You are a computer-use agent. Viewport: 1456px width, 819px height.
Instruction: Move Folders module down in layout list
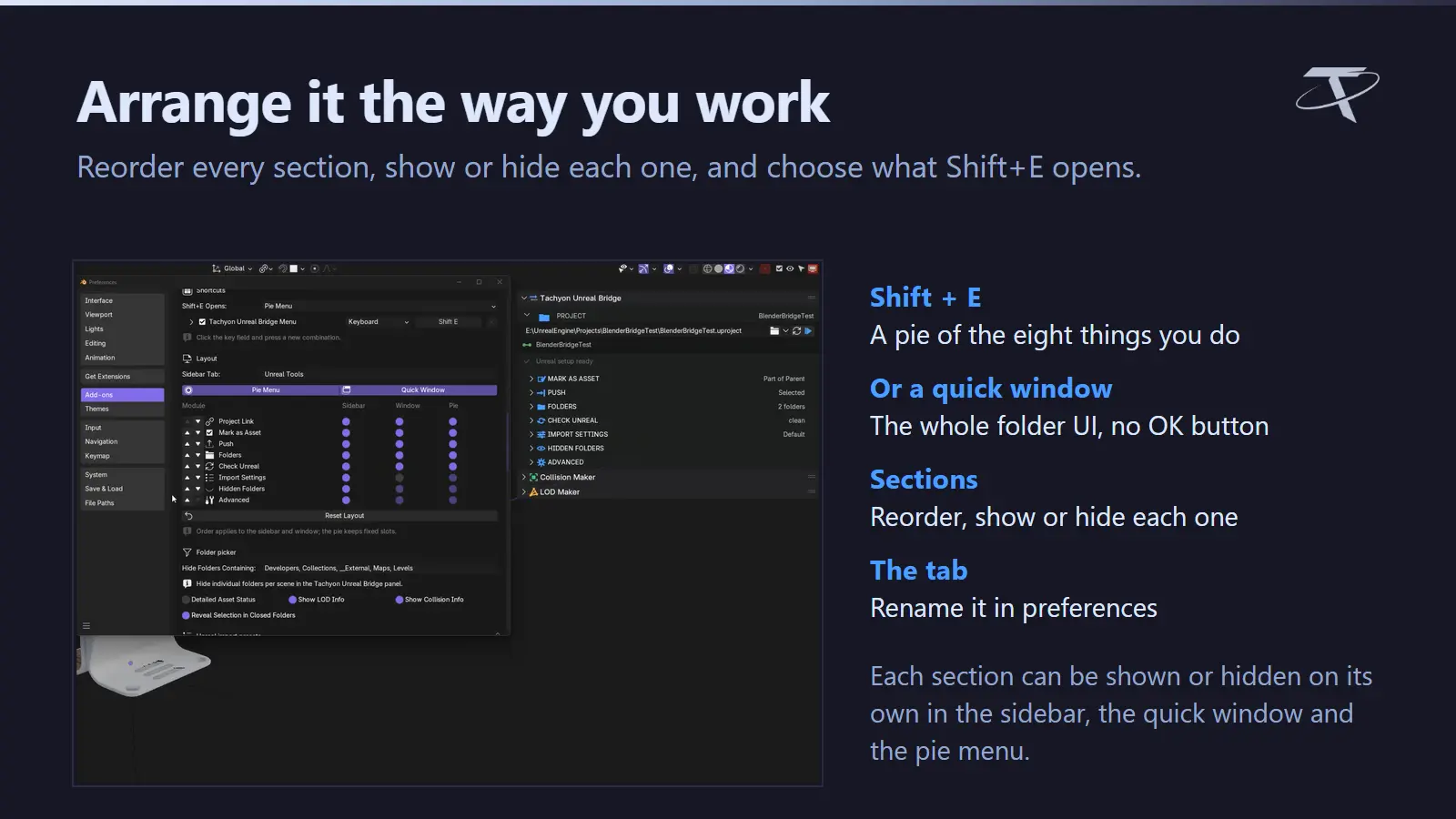(197, 455)
